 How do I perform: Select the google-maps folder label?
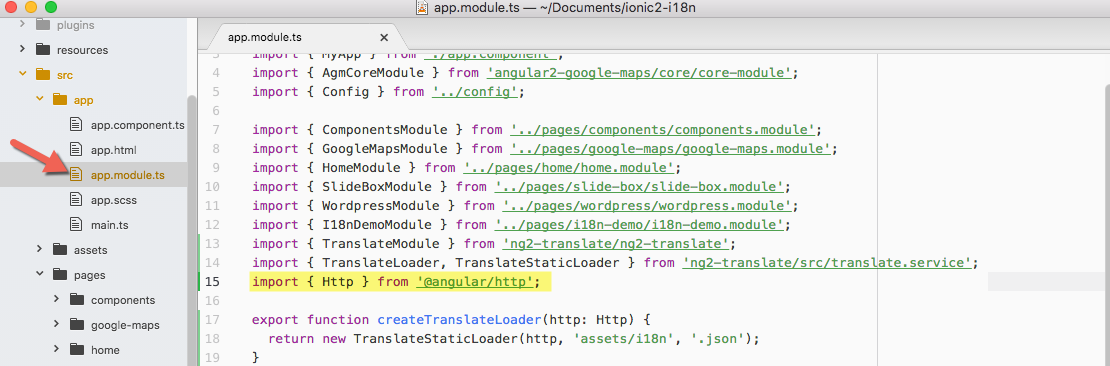pyautogui.click(x=125, y=325)
